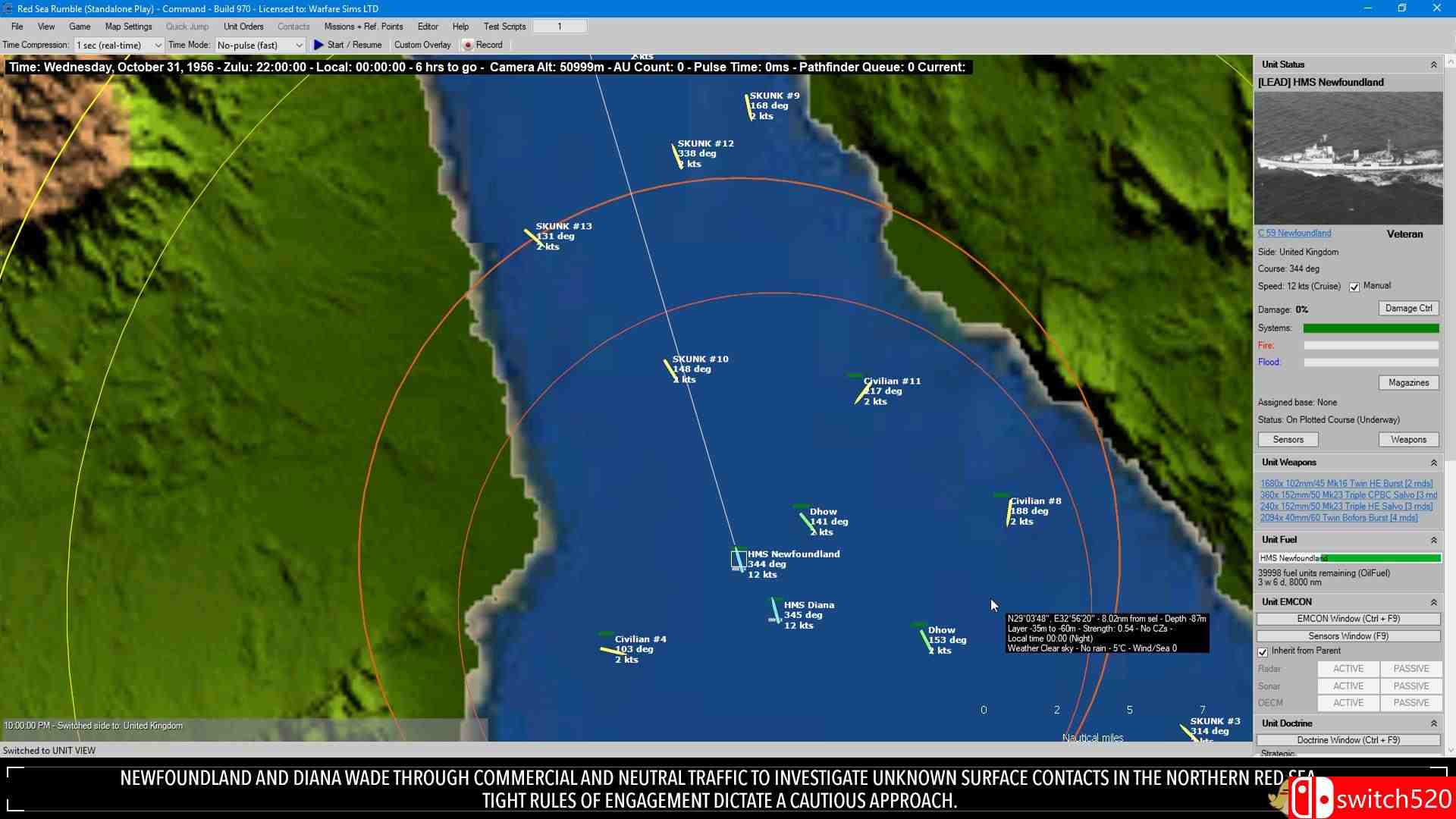The height and width of the screenshot is (819, 1456).
Task: Select the Civilian #8 vessel marker
Action: point(1008,511)
